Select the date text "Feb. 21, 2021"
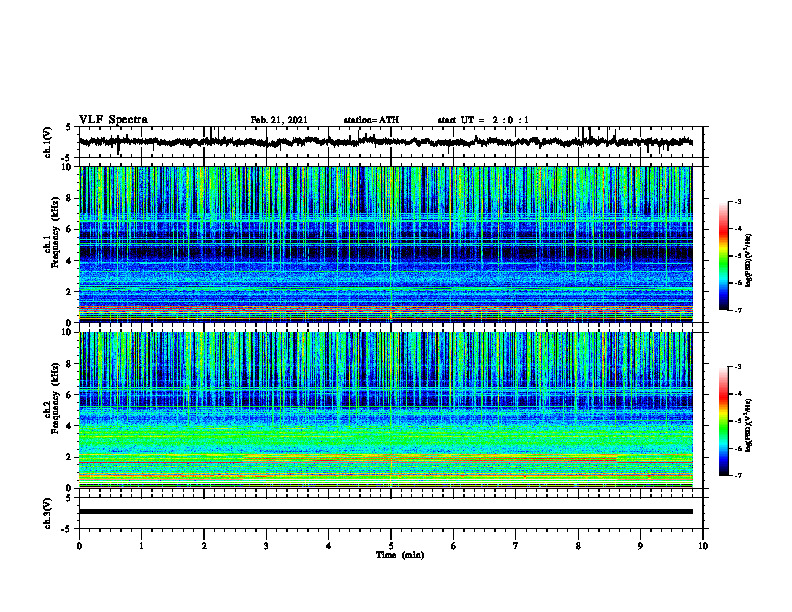The width and height of the screenshot is (792, 612). click(x=279, y=120)
